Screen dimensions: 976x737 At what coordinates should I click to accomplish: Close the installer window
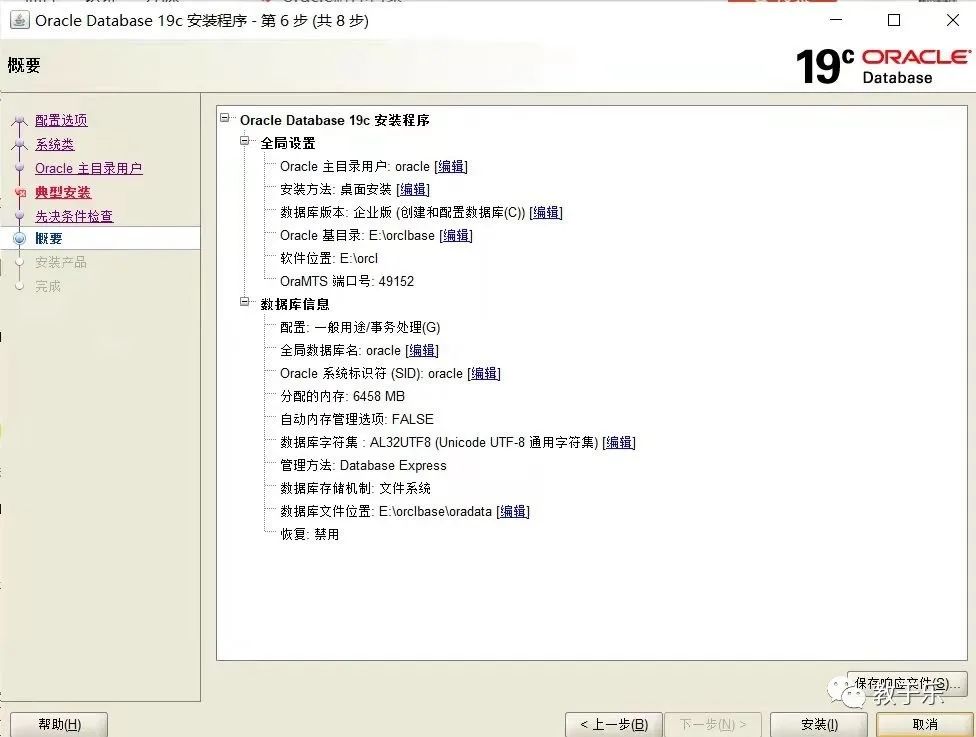952,20
